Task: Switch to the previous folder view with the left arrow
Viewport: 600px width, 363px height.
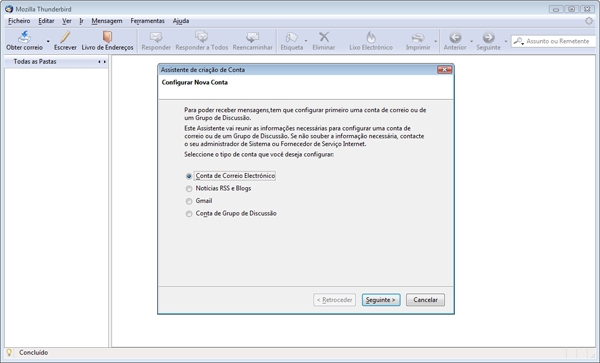Action: point(99,62)
